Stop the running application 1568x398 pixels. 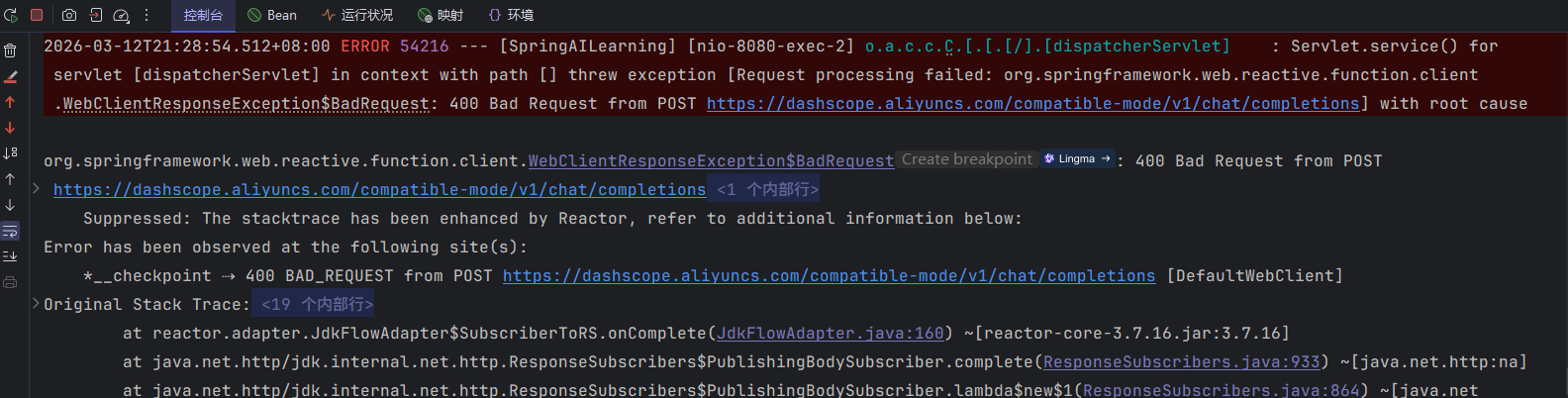37,15
